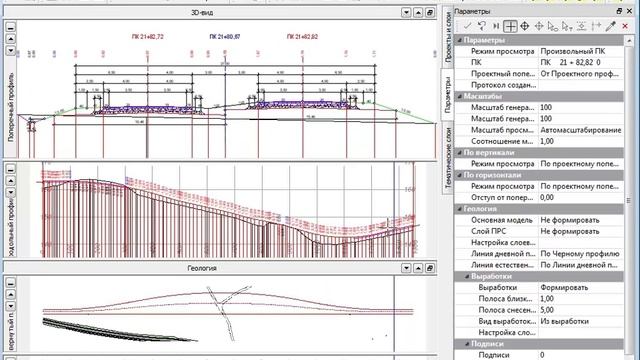Select Основная модель value Не формировать
This screenshot has height=360, width=640.
[581, 220]
